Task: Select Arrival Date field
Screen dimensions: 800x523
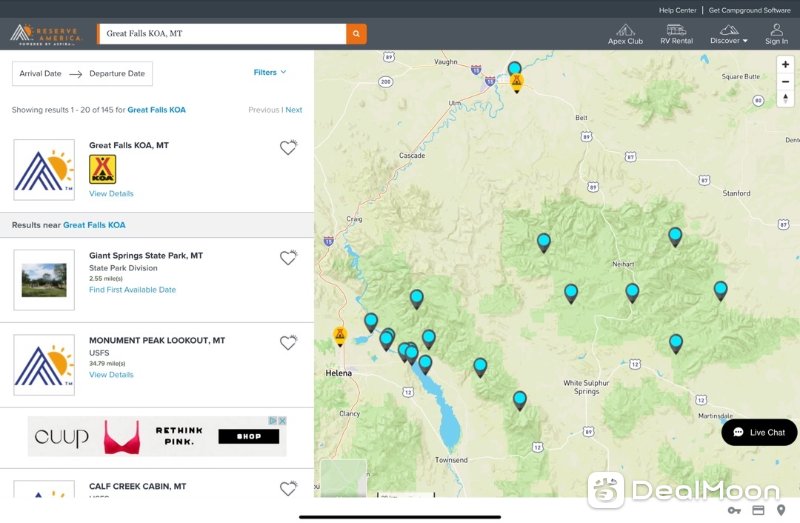Action: coord(40,73)
